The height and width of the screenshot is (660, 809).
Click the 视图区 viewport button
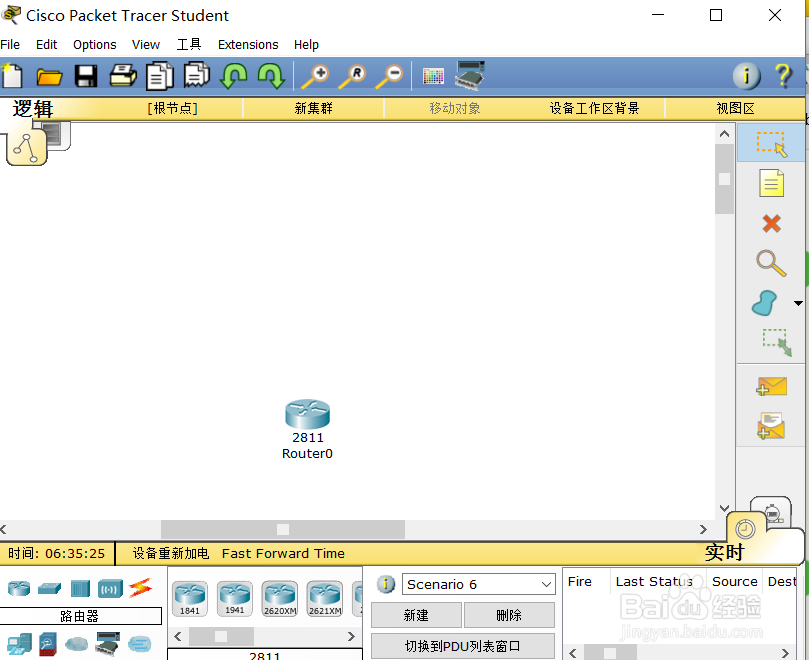point(735,108)
